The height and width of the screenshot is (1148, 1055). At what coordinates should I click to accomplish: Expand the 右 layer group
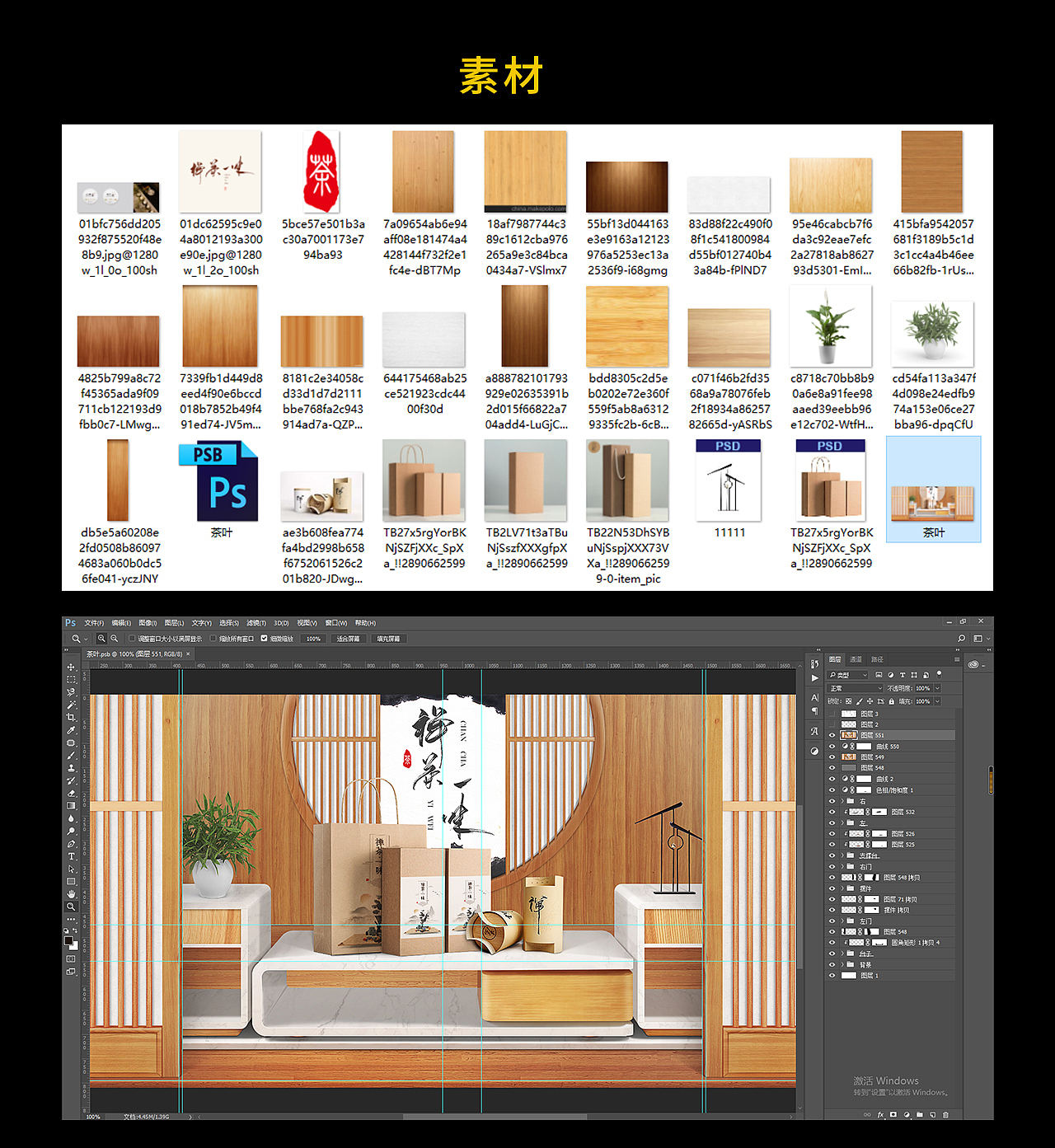pos(842,801)
